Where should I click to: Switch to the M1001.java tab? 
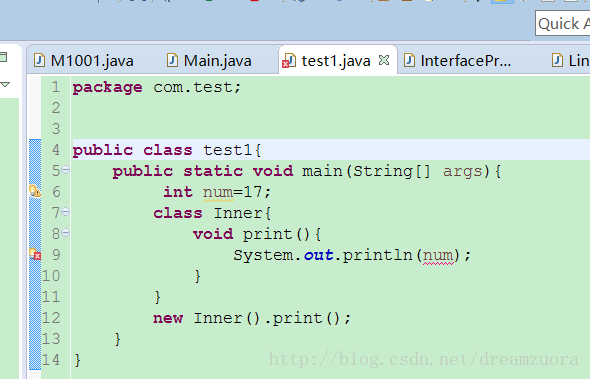point(84,61)
